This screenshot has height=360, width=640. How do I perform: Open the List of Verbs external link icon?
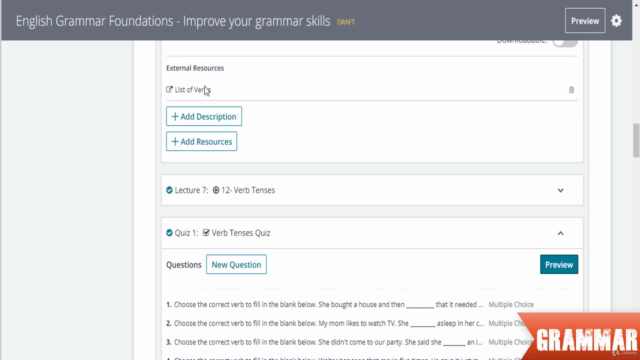(x=169, y=89)
